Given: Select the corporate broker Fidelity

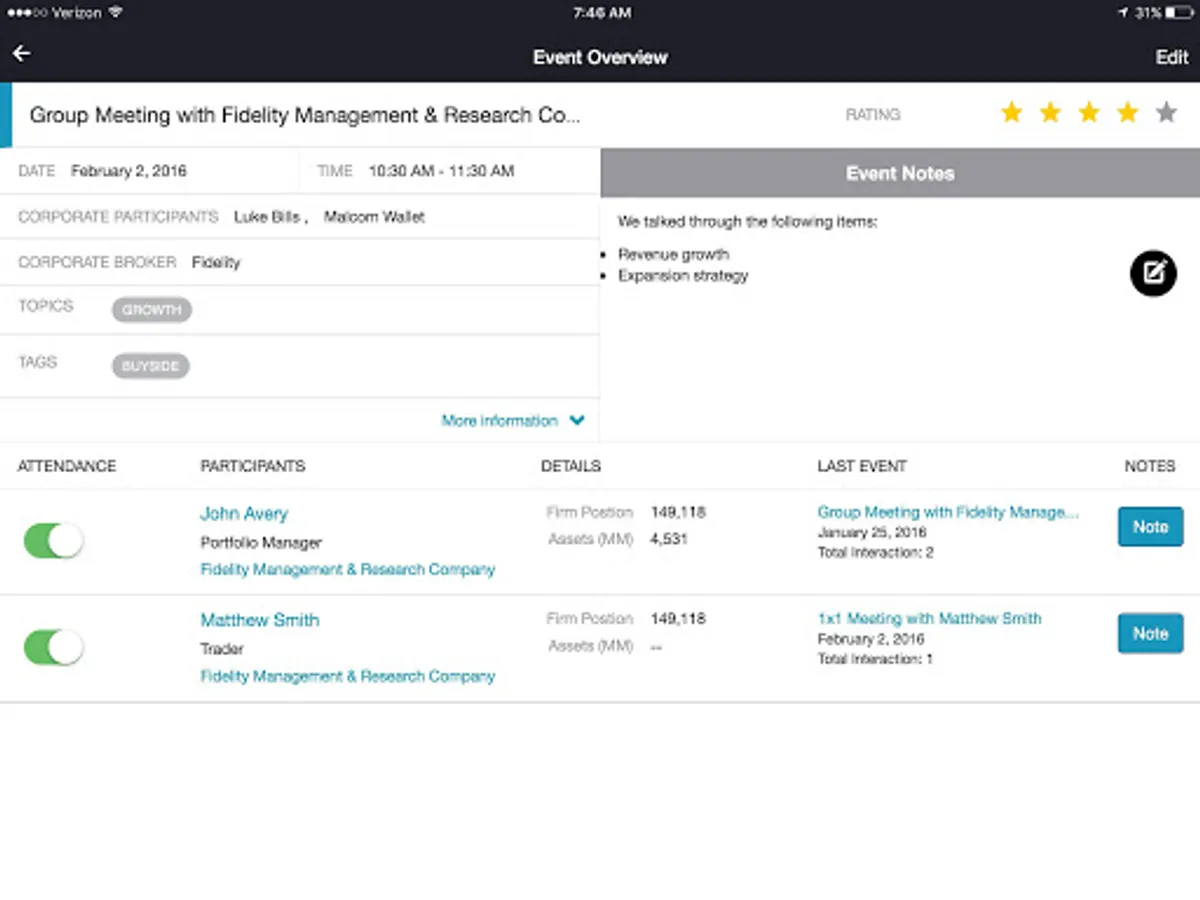Looking at the screenshot, I should point(216,263).
